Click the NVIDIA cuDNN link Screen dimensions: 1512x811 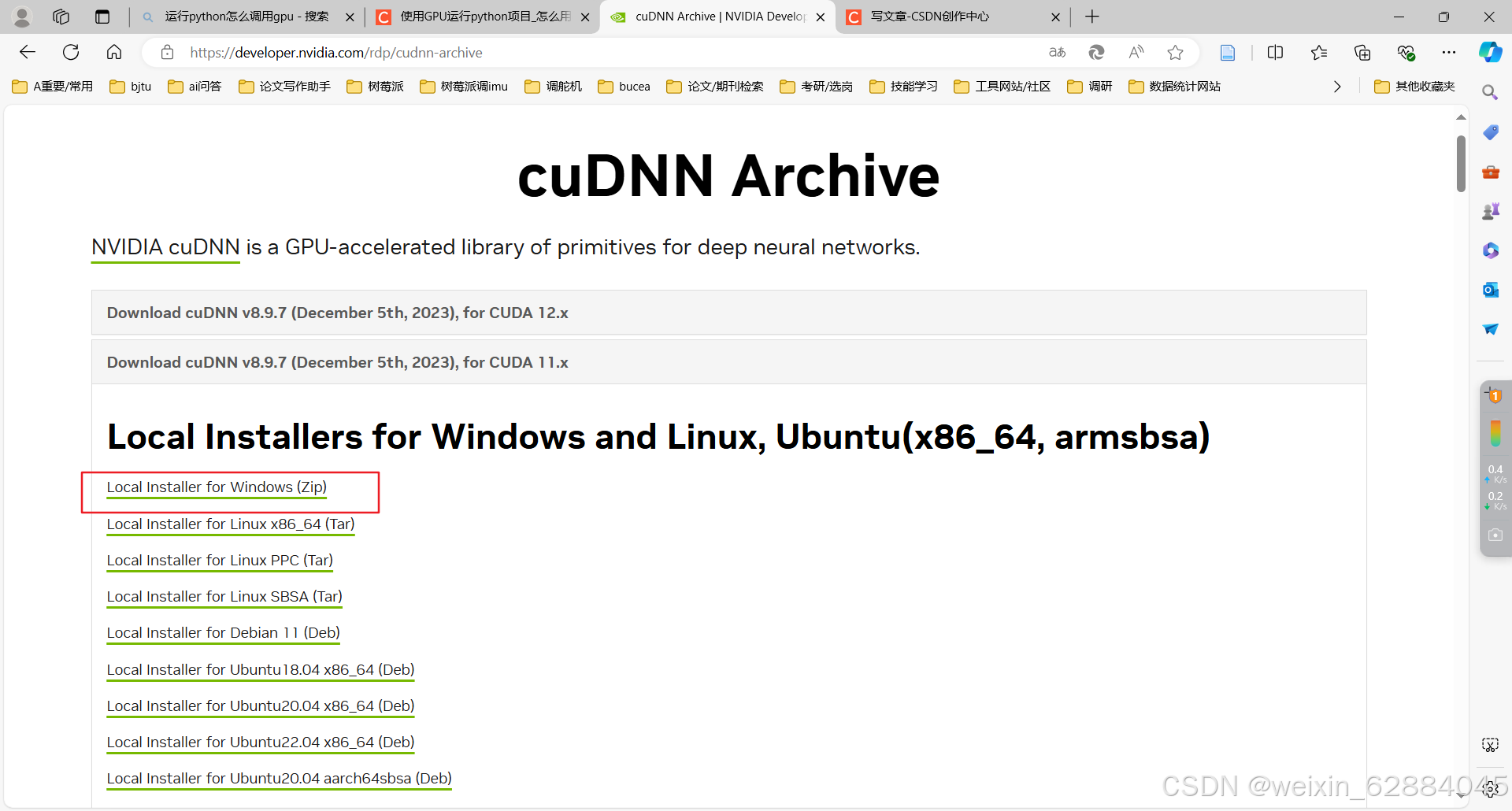165,247
